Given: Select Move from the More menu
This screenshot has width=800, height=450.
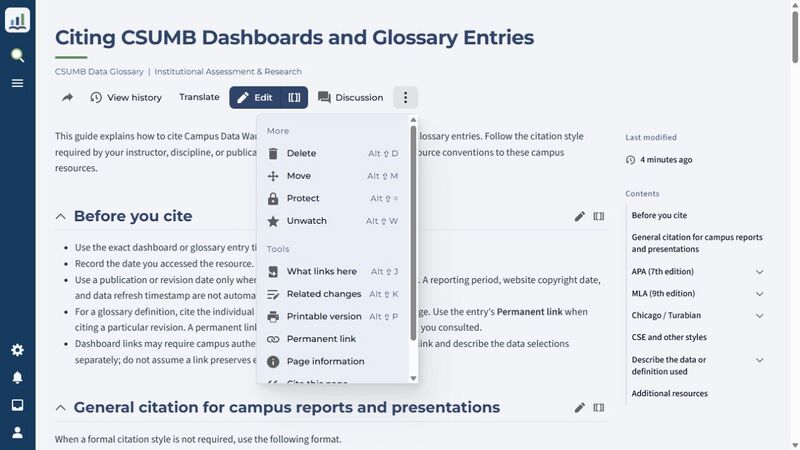Looking at the screenshot, I should point(333,176).
